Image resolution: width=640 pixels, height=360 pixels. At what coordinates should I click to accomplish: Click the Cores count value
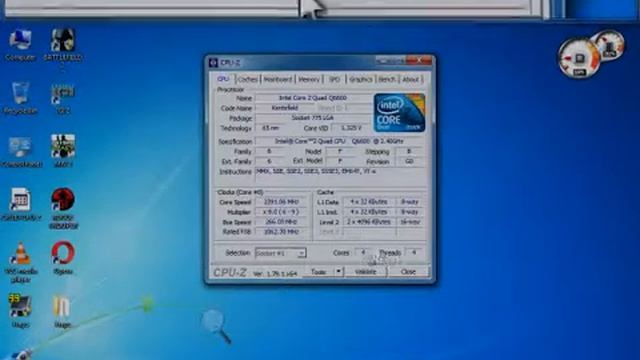point(362,253)
